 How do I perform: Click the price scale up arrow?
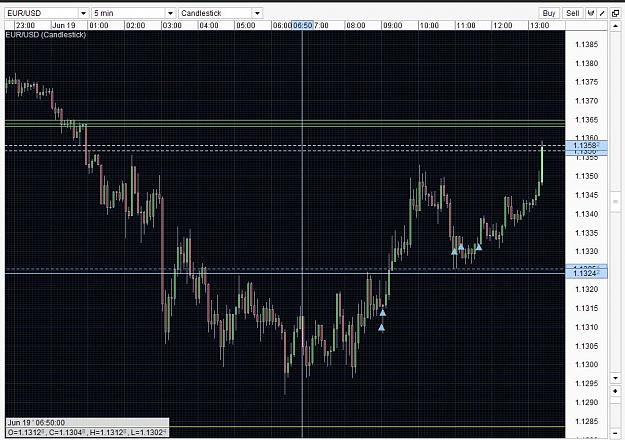pyautogui.click(x=615, y=26)
